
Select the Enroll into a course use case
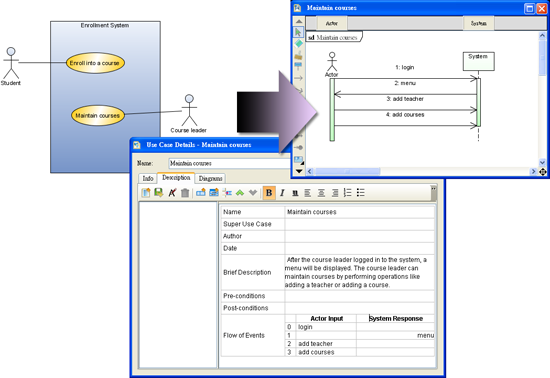click(95, 63)
